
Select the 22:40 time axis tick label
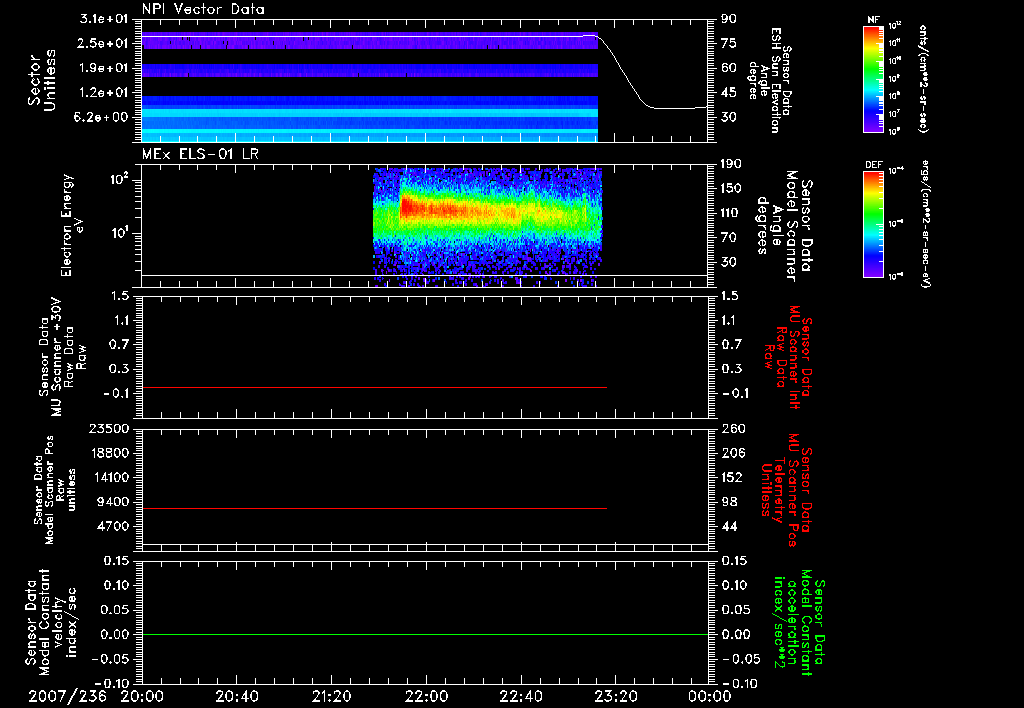click(x=520, y=696)
